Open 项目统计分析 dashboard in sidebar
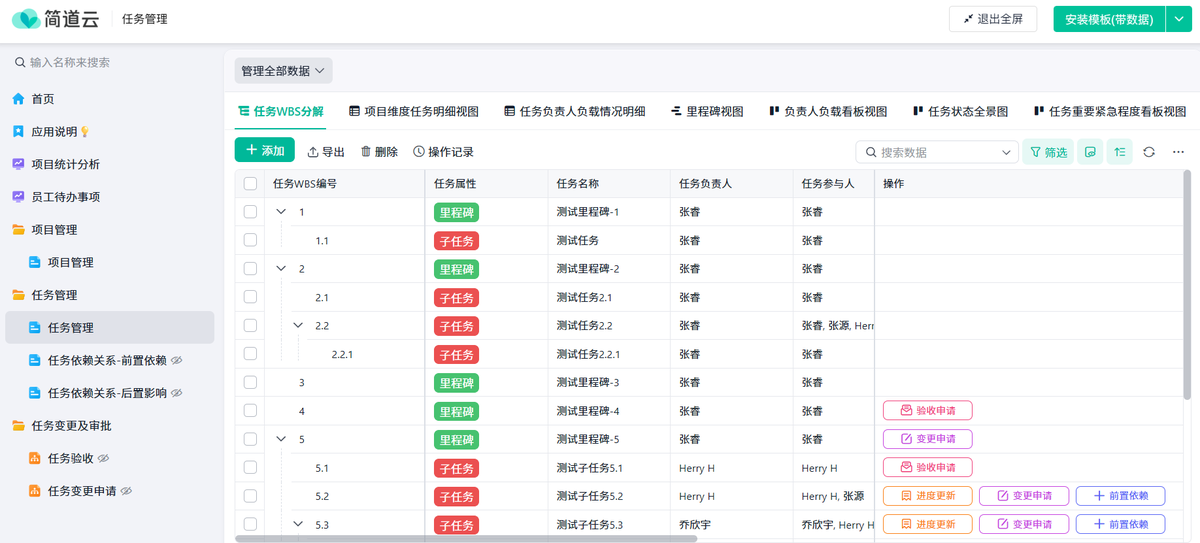 tap(65, 164)
